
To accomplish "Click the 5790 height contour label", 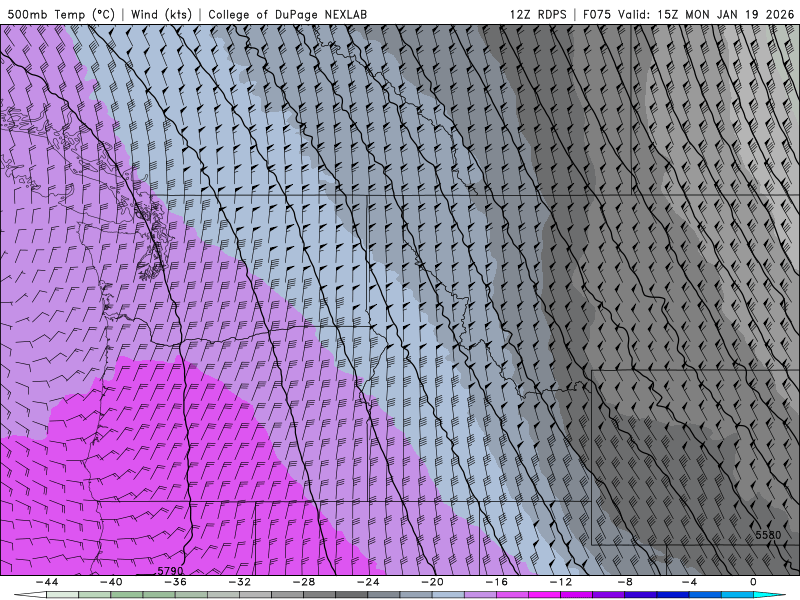I will pos(170,571).
